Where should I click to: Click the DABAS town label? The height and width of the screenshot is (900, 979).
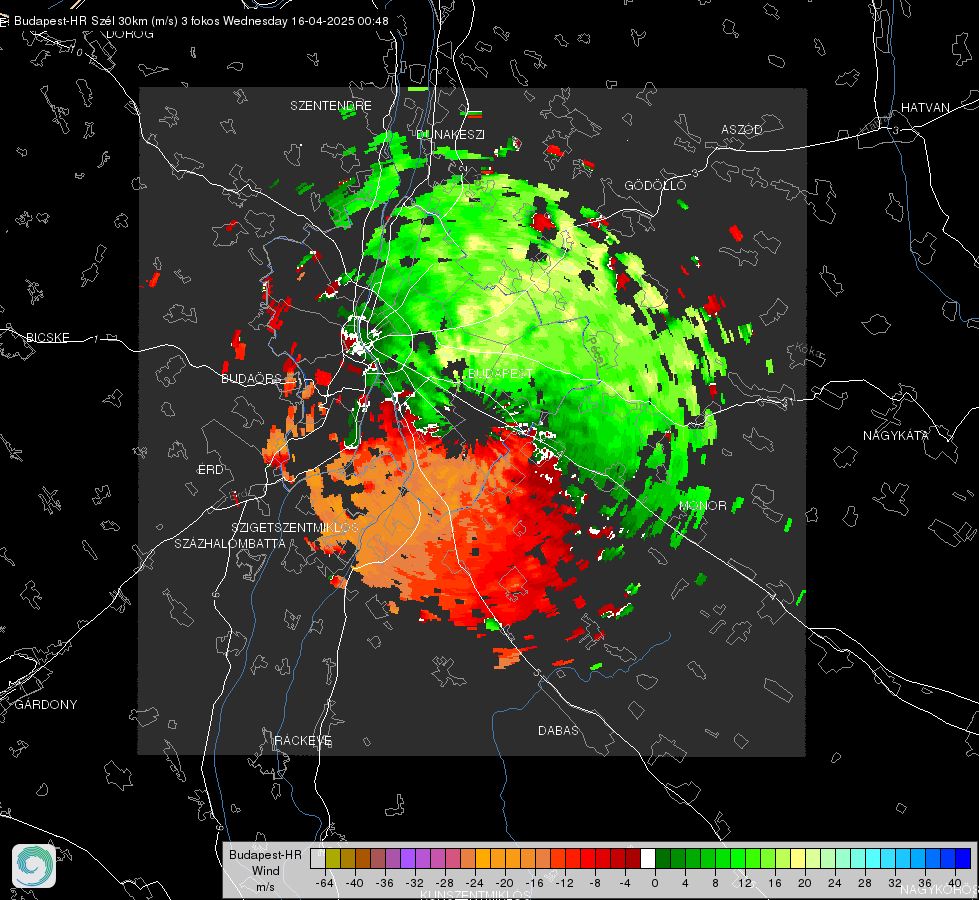click(558, 730)
